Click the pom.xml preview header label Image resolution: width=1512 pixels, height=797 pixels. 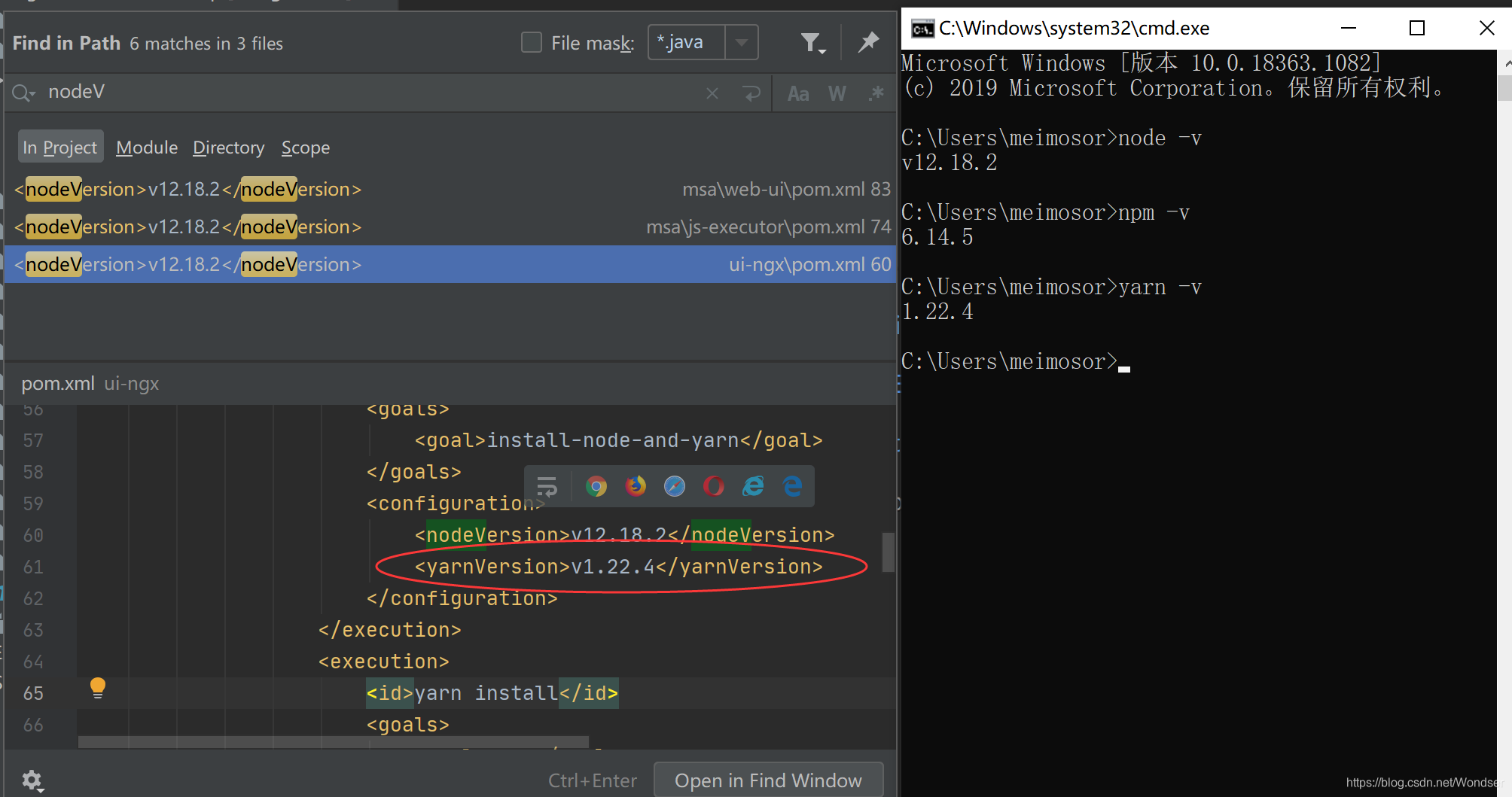click(x=58, y=384)
